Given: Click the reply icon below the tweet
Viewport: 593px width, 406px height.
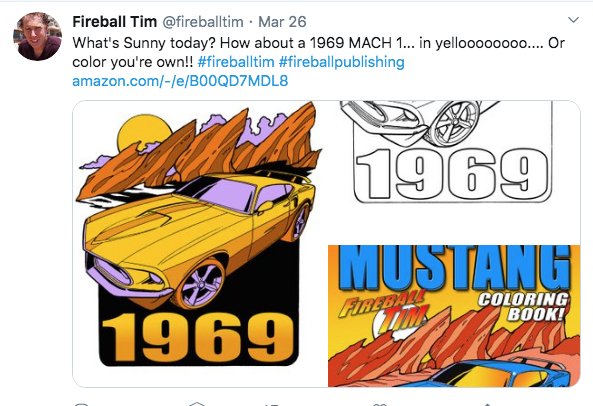Looking at the screenshot, I should (x=81, y=404).
